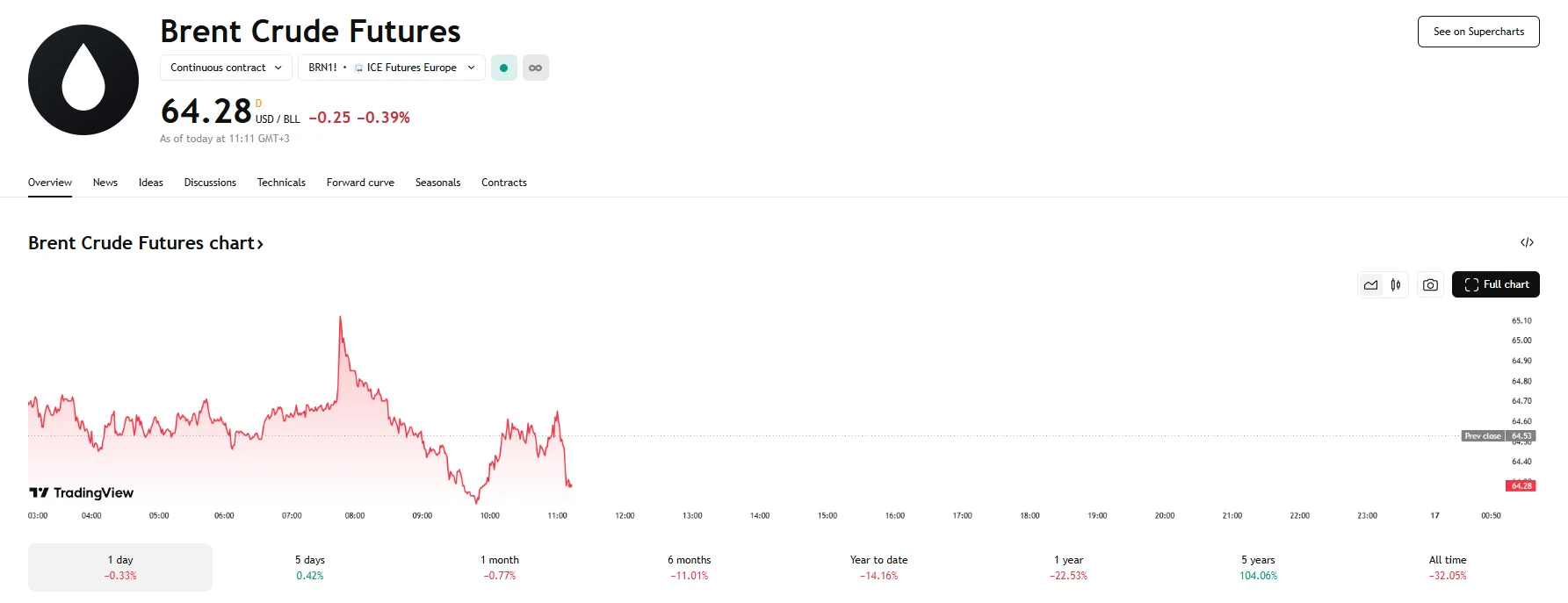Click the -0.25 price change value

[329, 118]
